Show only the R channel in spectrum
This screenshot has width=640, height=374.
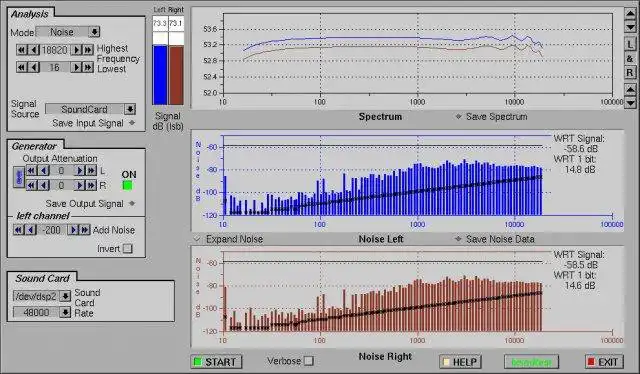pos(630,73)
